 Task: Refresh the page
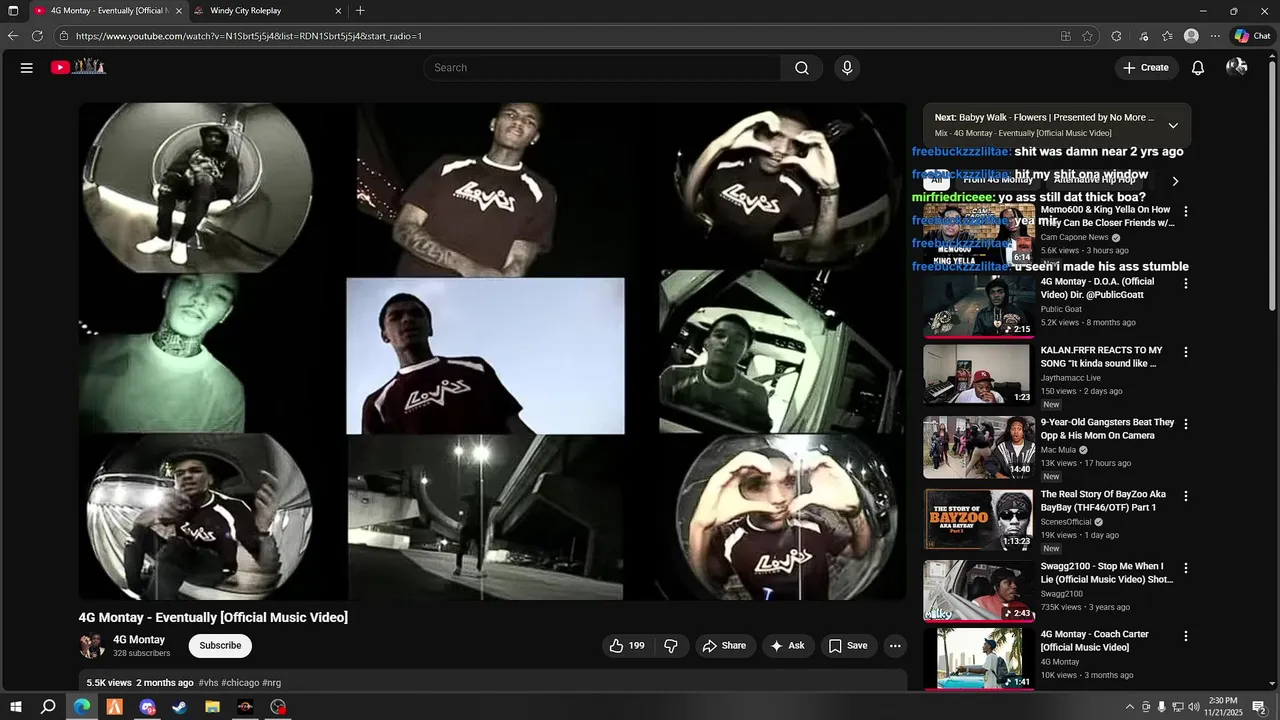pyautogui.click(x=37, y=36)
